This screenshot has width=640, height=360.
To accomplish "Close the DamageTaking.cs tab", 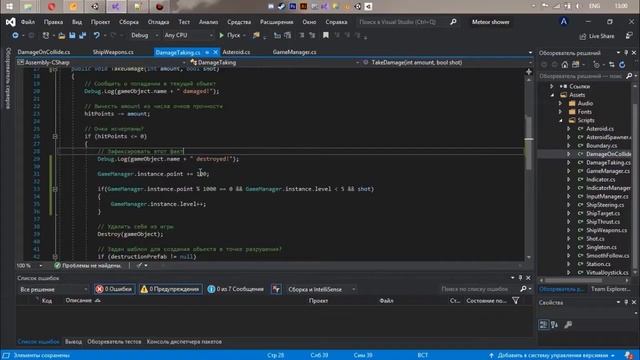I will coord(215,52).
